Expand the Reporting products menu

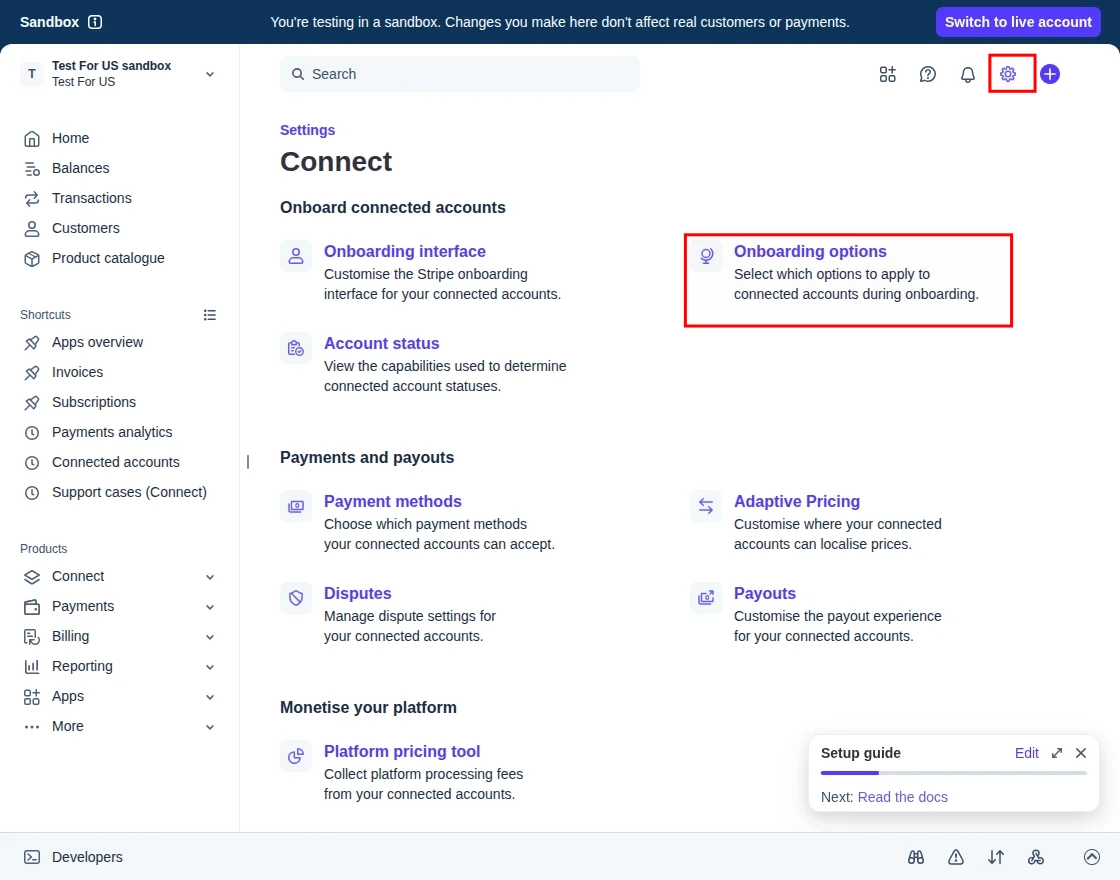coord(210,667)
